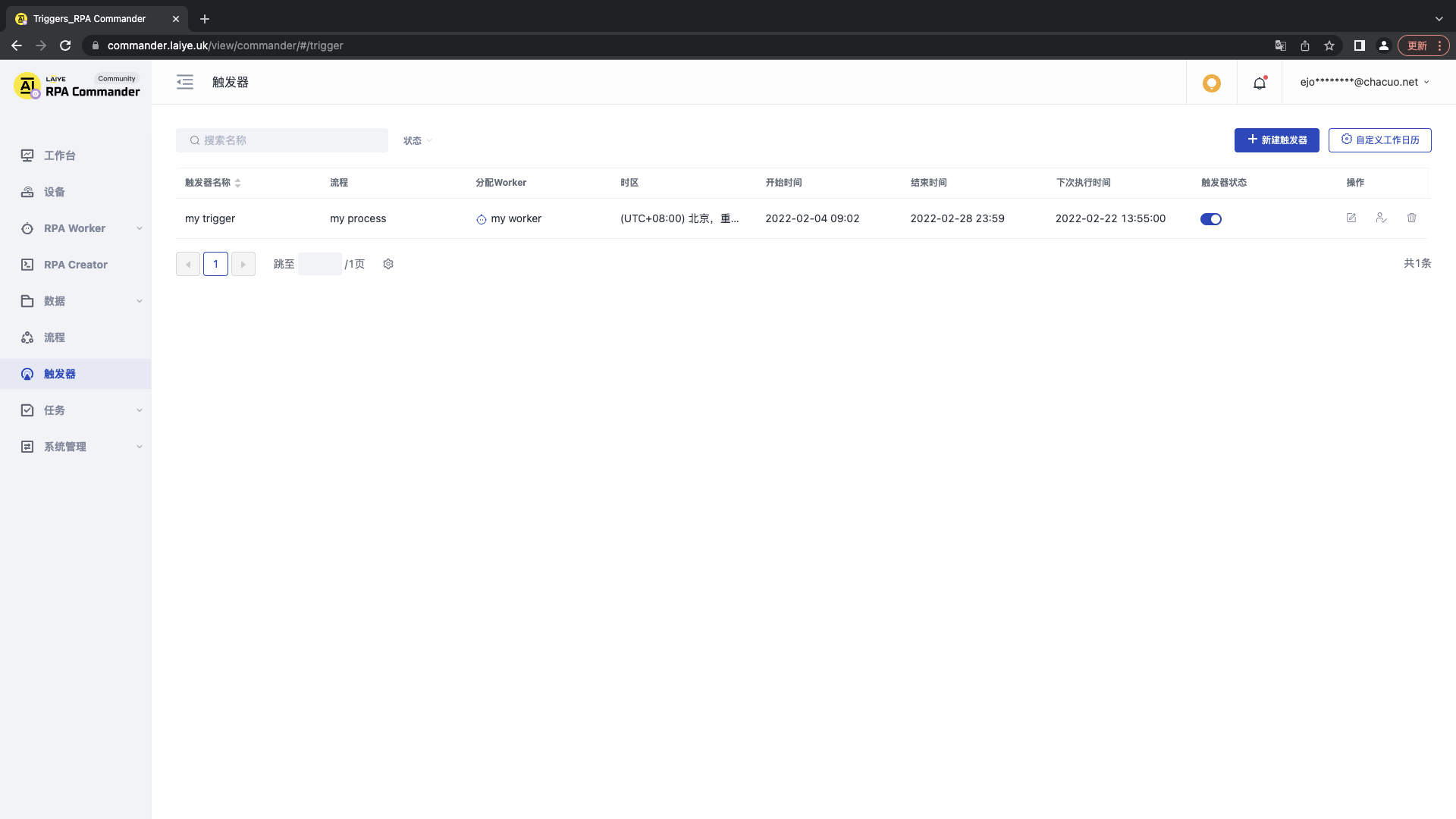Image resolution: width=1456 pixels, height=819 pixels.
Task: Open the browser profile icon
Action: tap(1384, 45)
